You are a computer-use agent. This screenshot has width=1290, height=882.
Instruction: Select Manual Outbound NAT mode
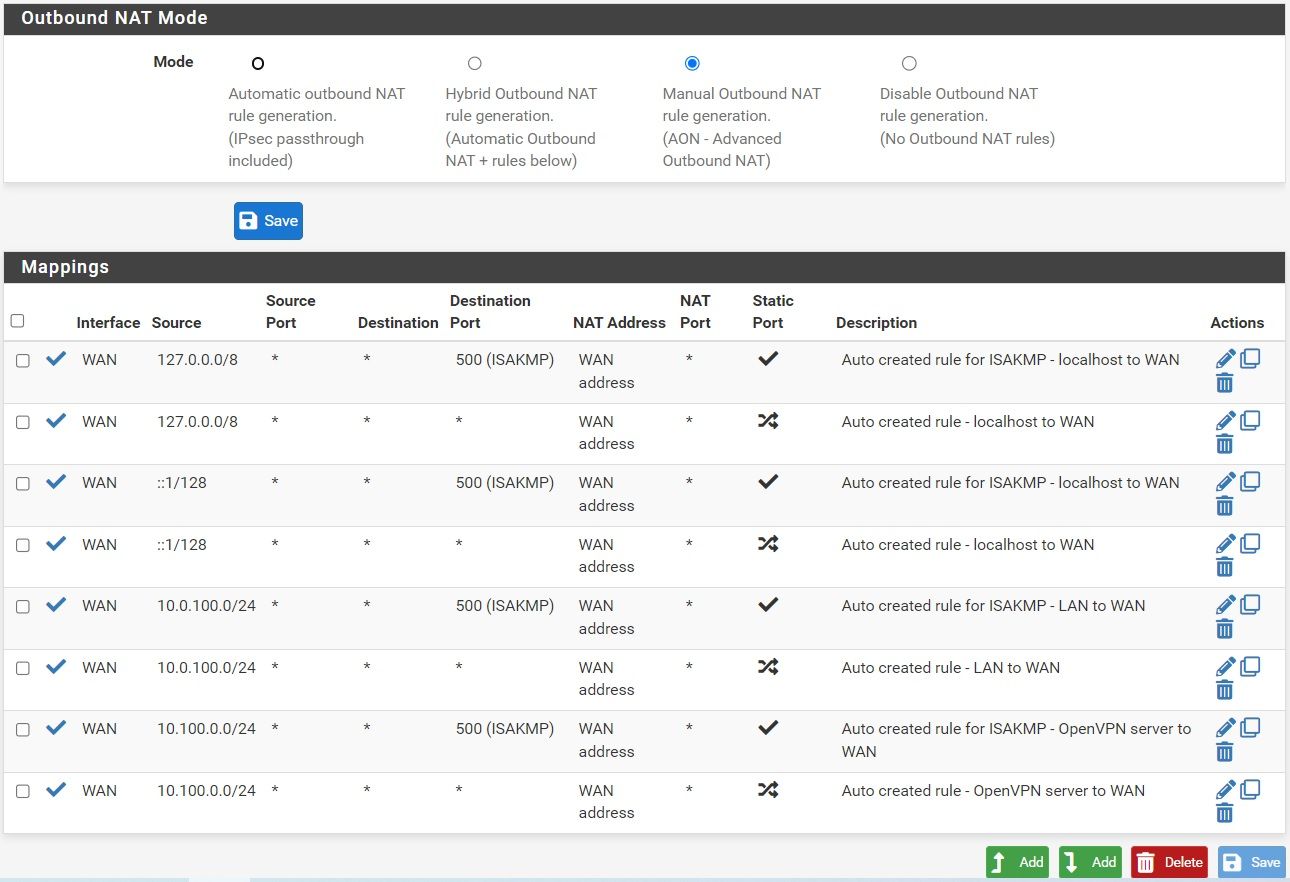coord(692,63)
